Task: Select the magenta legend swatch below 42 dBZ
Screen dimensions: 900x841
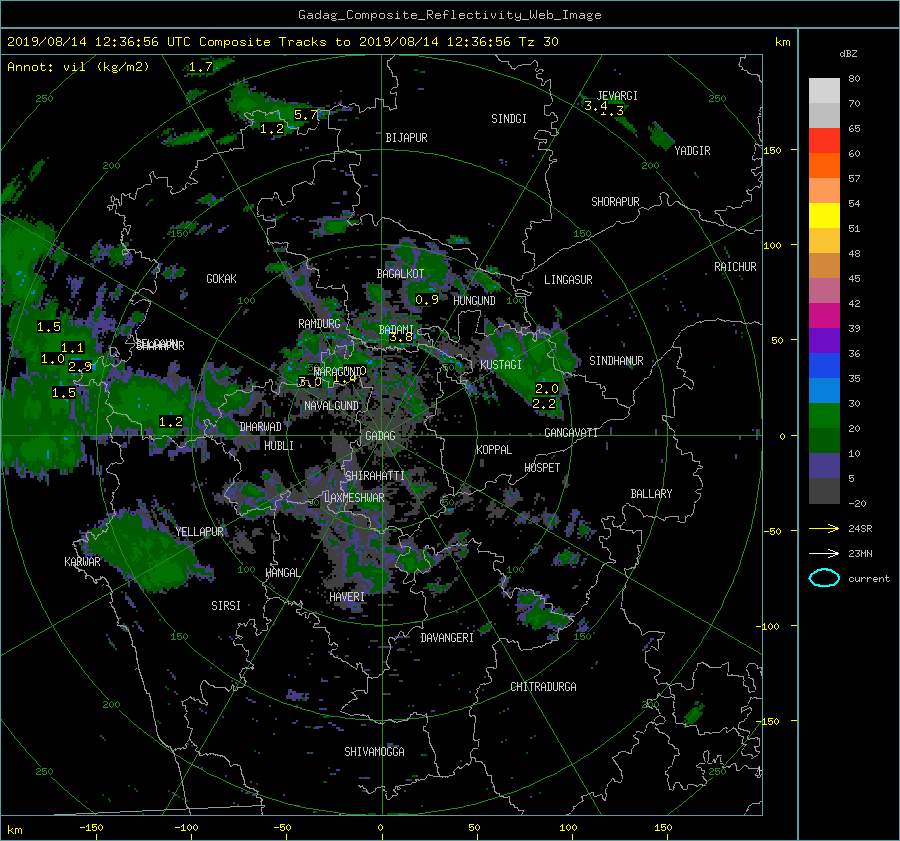Action: click(824, 315)
